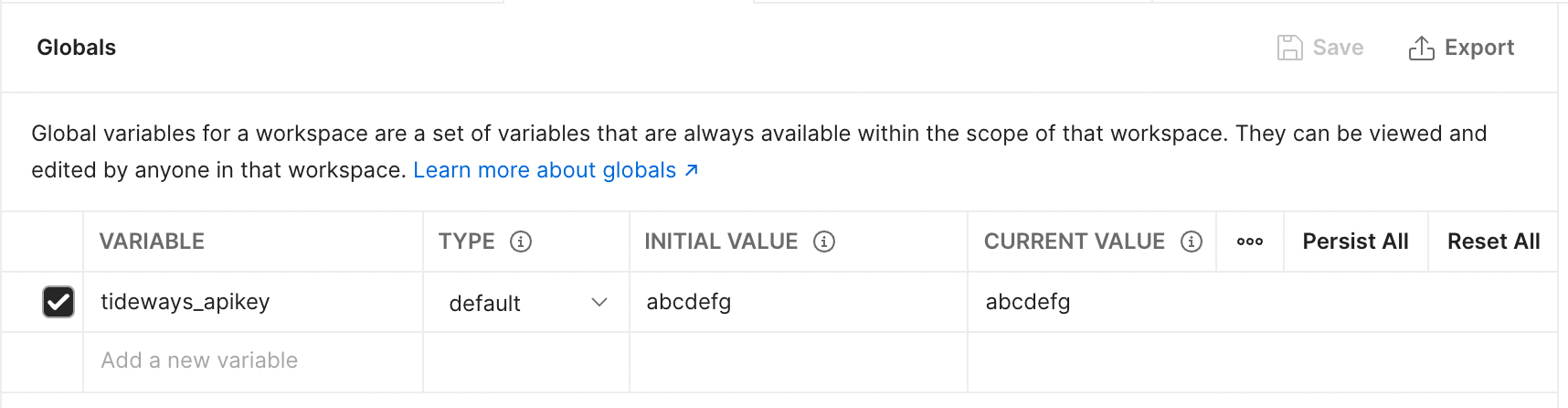Open the Type column info icon
The image size is (1568, 408).
[521, 242]
